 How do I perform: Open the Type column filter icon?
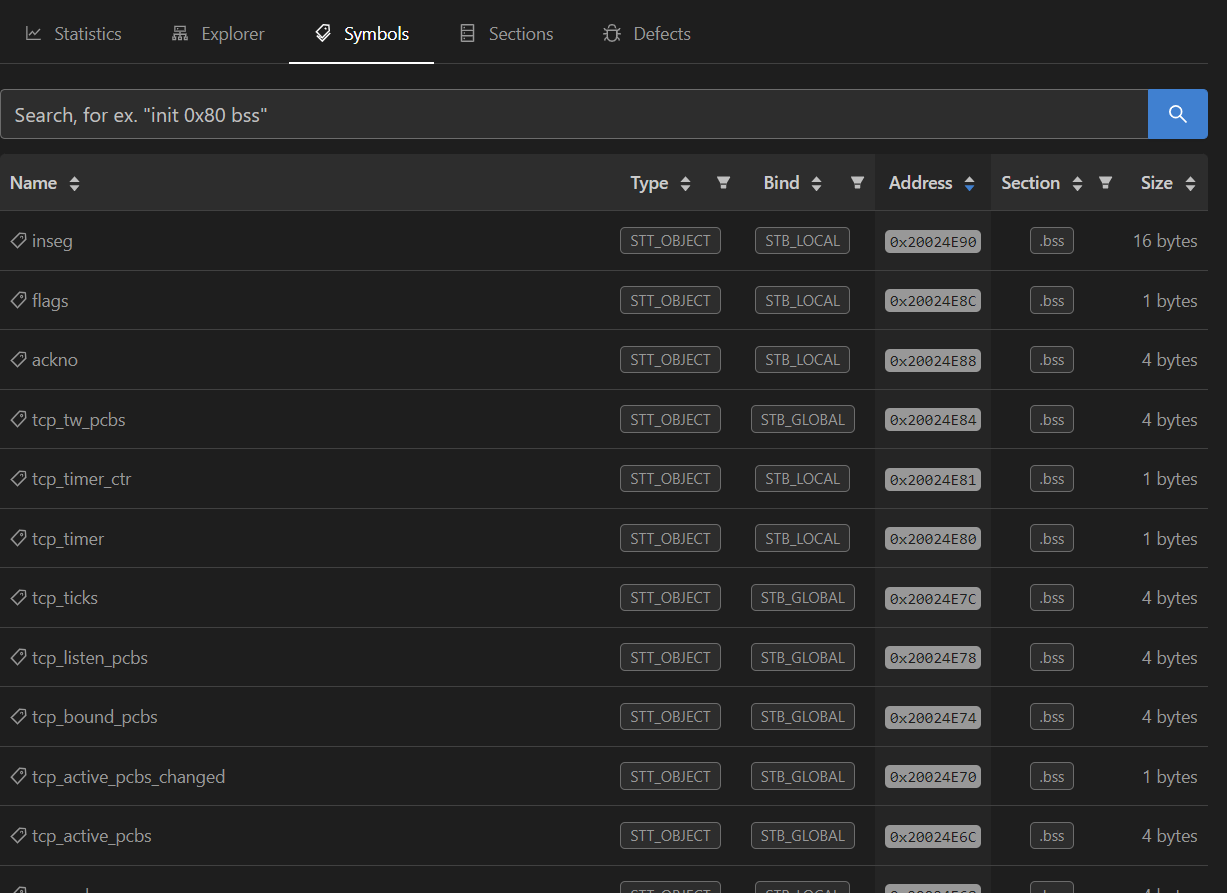coord(723,183)
